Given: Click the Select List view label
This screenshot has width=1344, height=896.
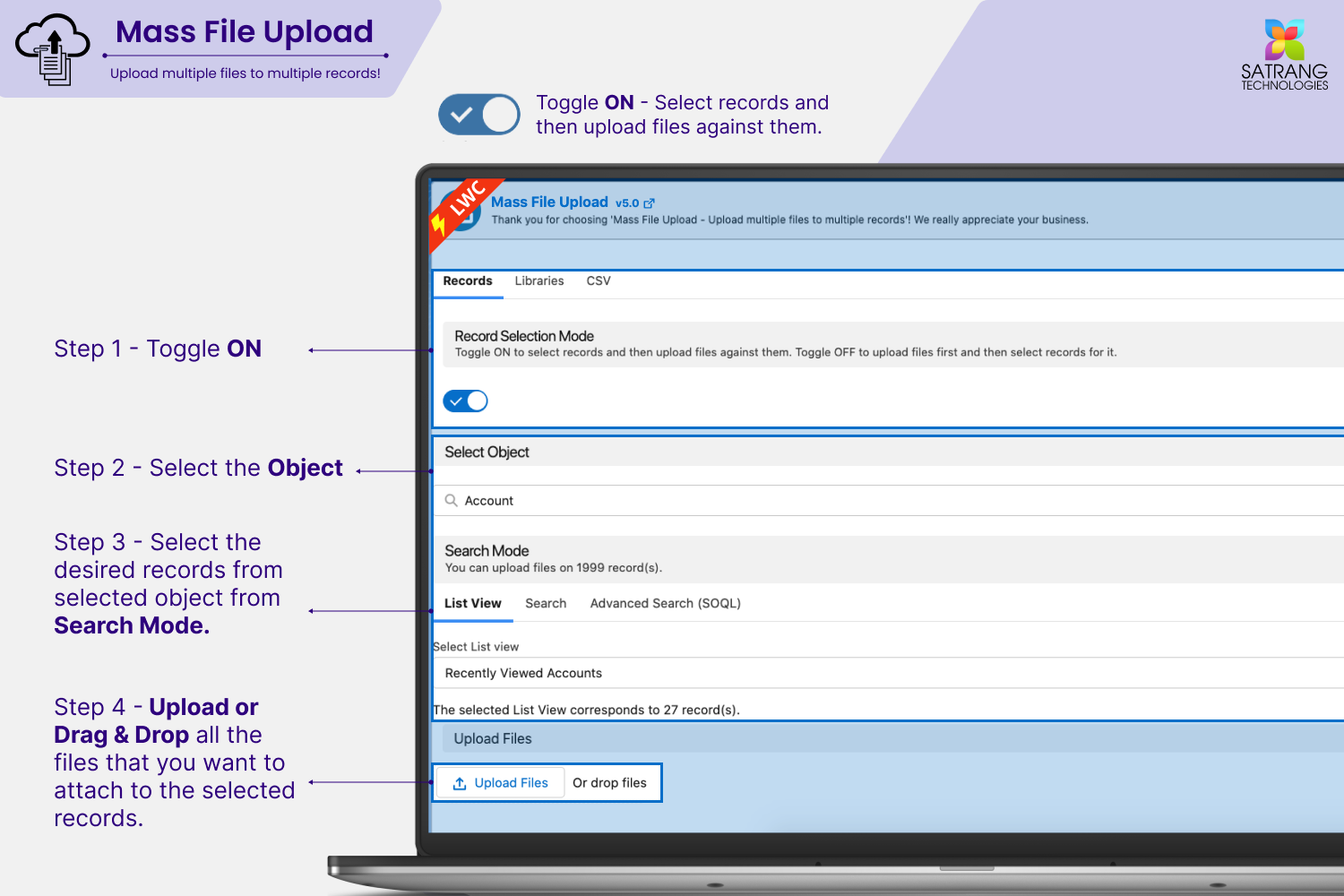Looking at the screenshot, I should click(476, 647).
